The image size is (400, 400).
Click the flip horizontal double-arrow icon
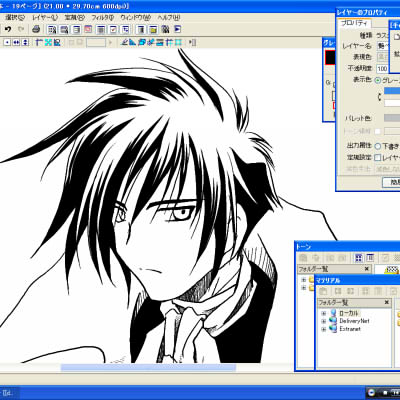click(x=16, y=42)
